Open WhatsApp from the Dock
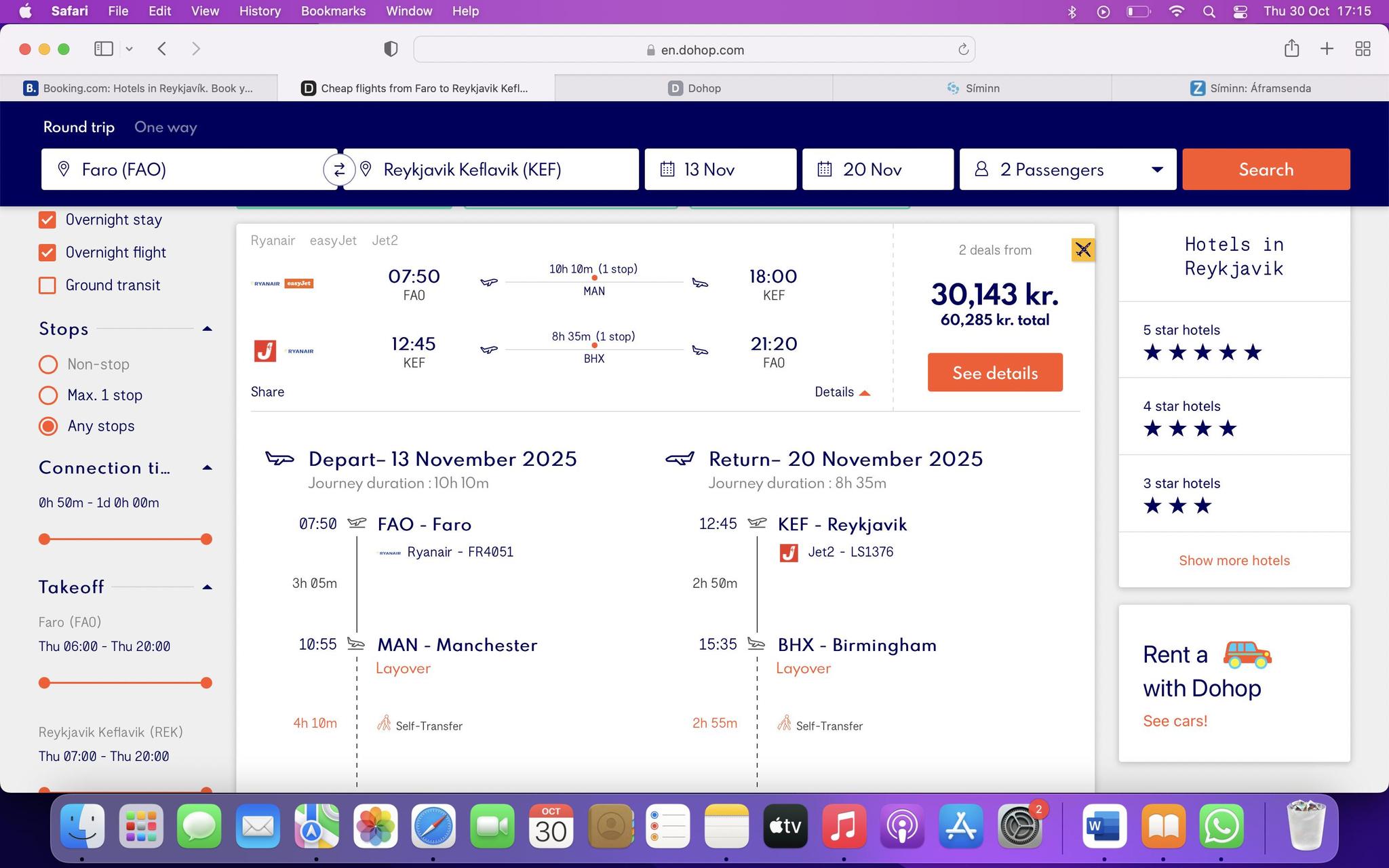This screenshot has height=868, width=1389. [x=1222, y=826]
